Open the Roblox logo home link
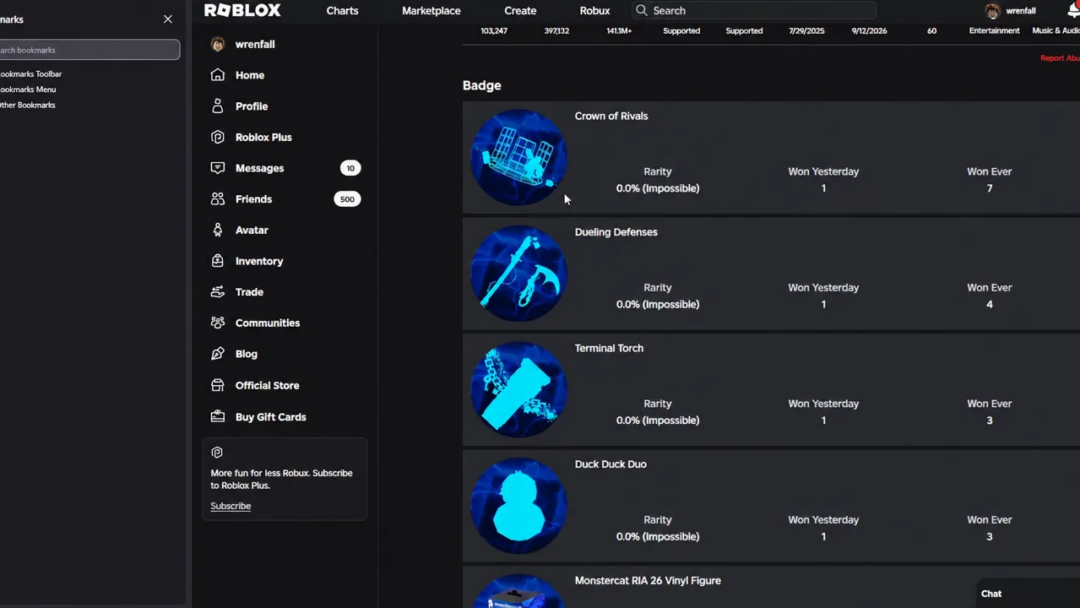This screenshot has width=1080, height=608. [242, 10]
